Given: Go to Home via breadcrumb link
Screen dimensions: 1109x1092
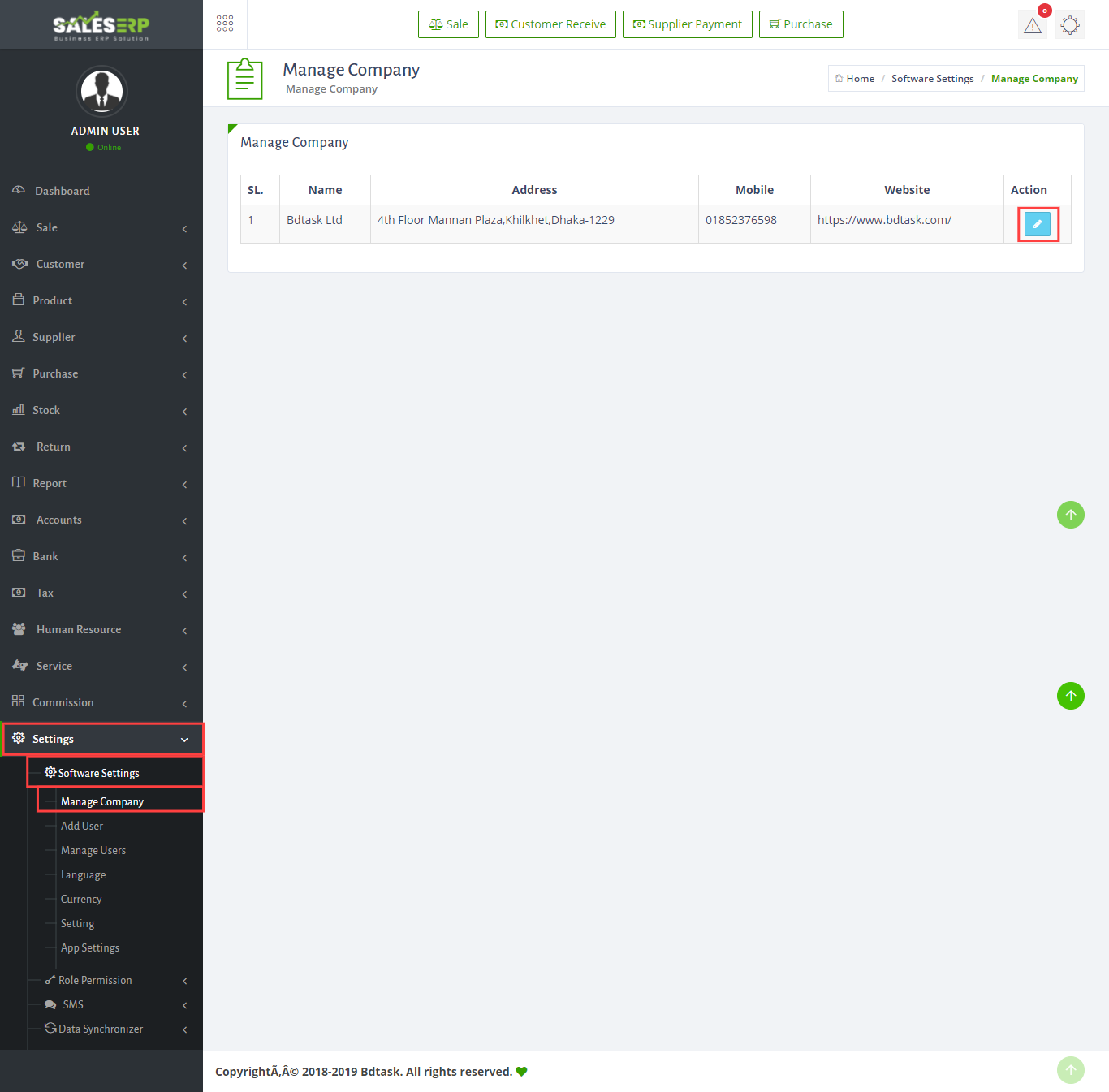Looking at the screenshot, I should [860, 79].
